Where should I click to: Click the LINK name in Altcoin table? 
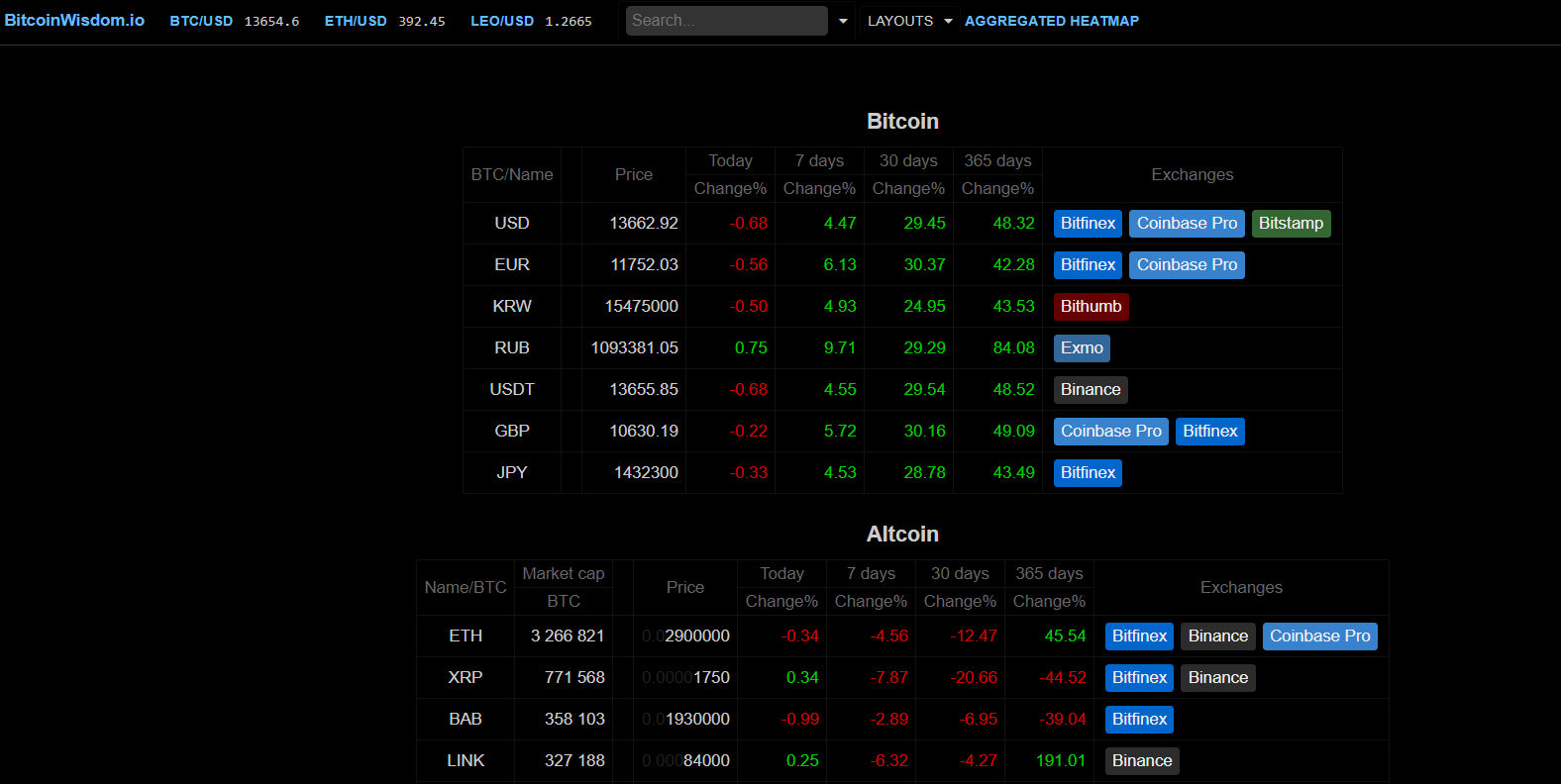[466, 761]
